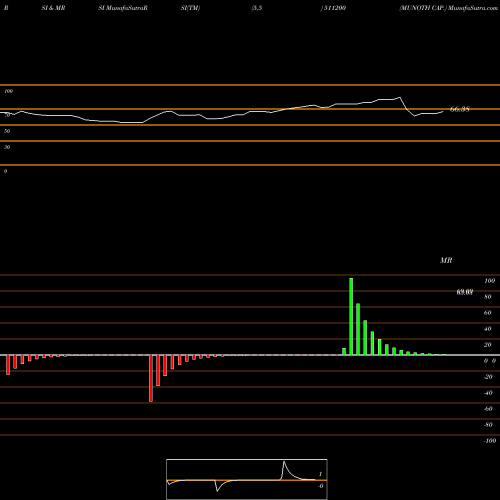Click the RSI axis label 30

click(x=7, y=147)
